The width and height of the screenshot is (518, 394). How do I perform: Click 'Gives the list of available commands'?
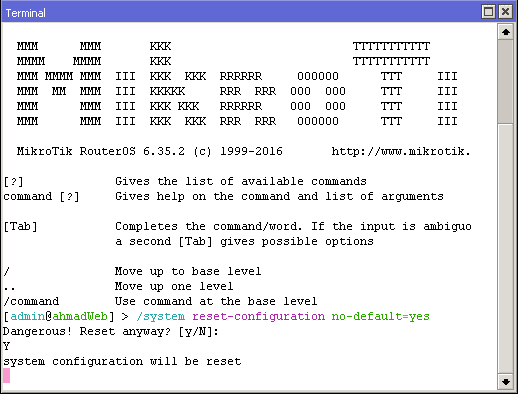tap(241, 181)
